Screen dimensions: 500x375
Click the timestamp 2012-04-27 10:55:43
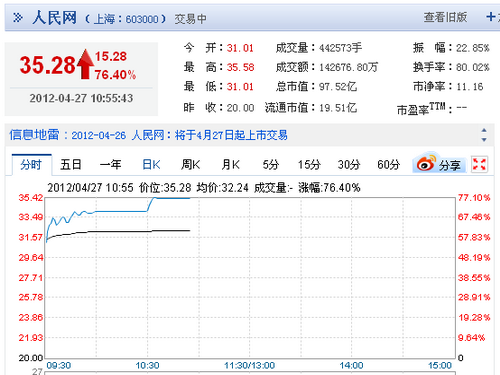tap(81, 98)
